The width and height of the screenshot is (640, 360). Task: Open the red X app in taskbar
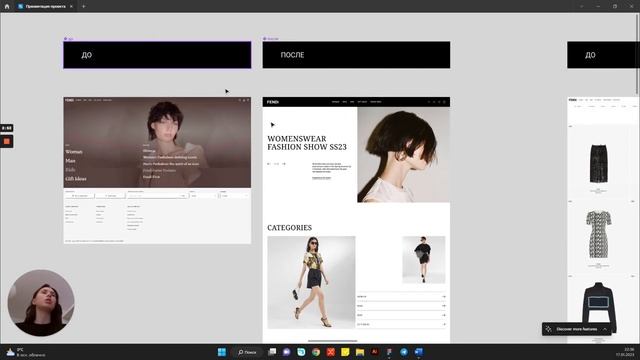point(331,352)
